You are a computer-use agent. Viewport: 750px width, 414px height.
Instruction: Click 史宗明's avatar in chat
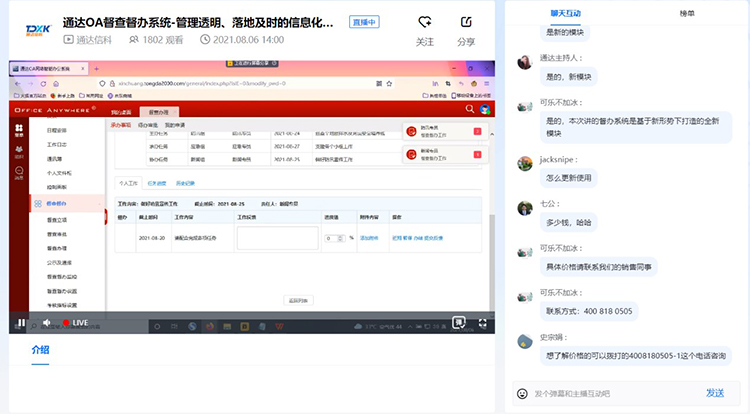[x=525, y=341]
